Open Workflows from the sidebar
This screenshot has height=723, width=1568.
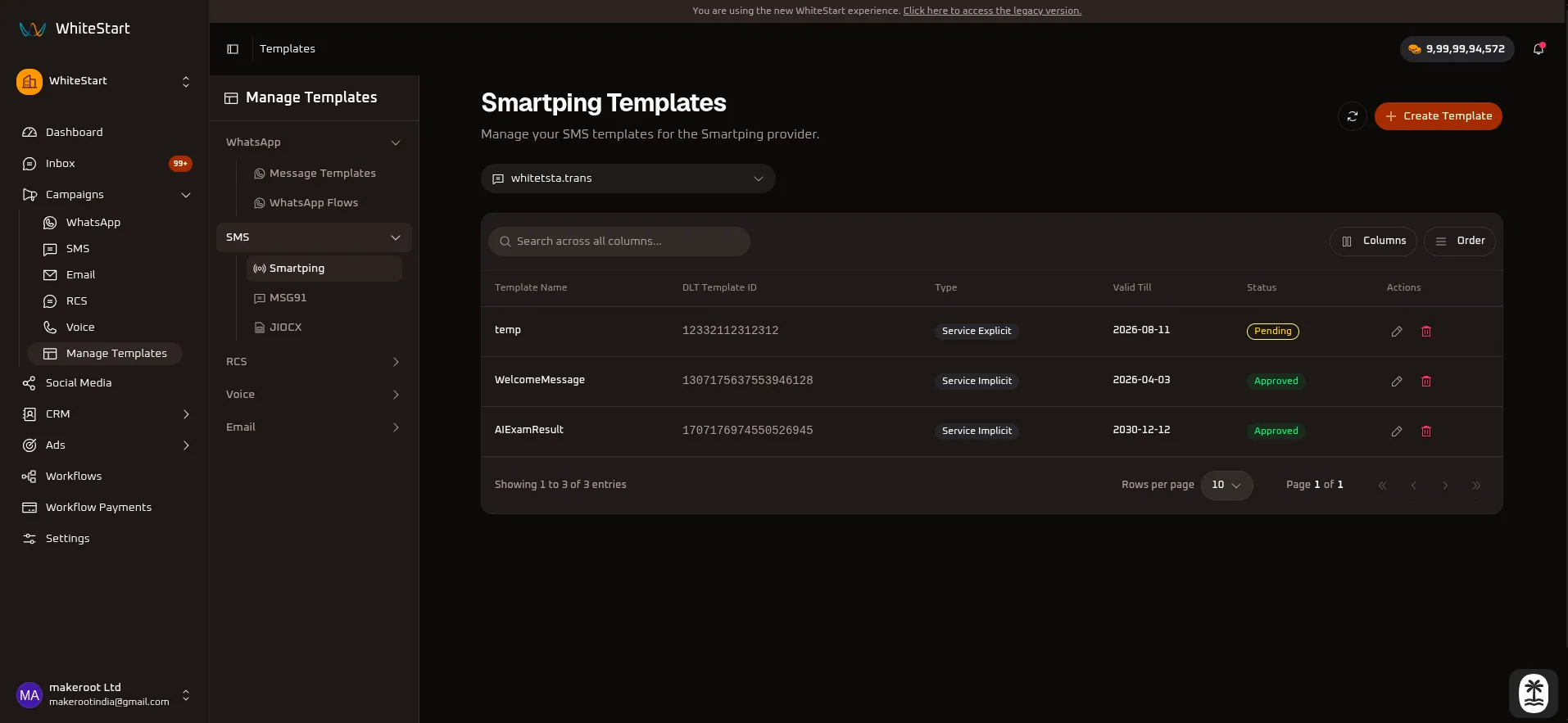(104, 476)
